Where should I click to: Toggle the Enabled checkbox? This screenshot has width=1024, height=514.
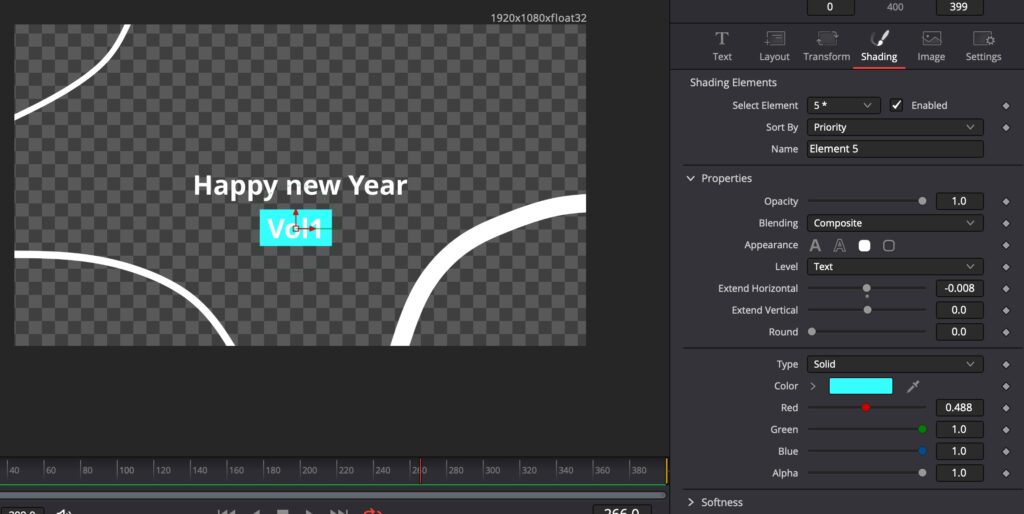(896, 105)
